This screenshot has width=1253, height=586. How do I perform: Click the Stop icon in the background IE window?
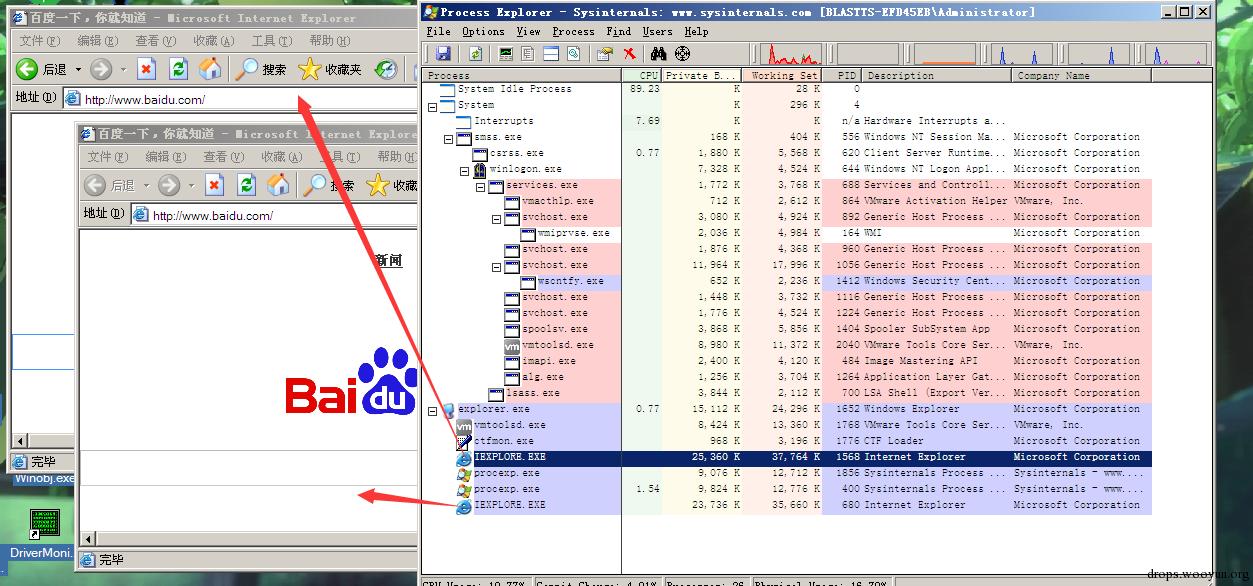point(147,69)
